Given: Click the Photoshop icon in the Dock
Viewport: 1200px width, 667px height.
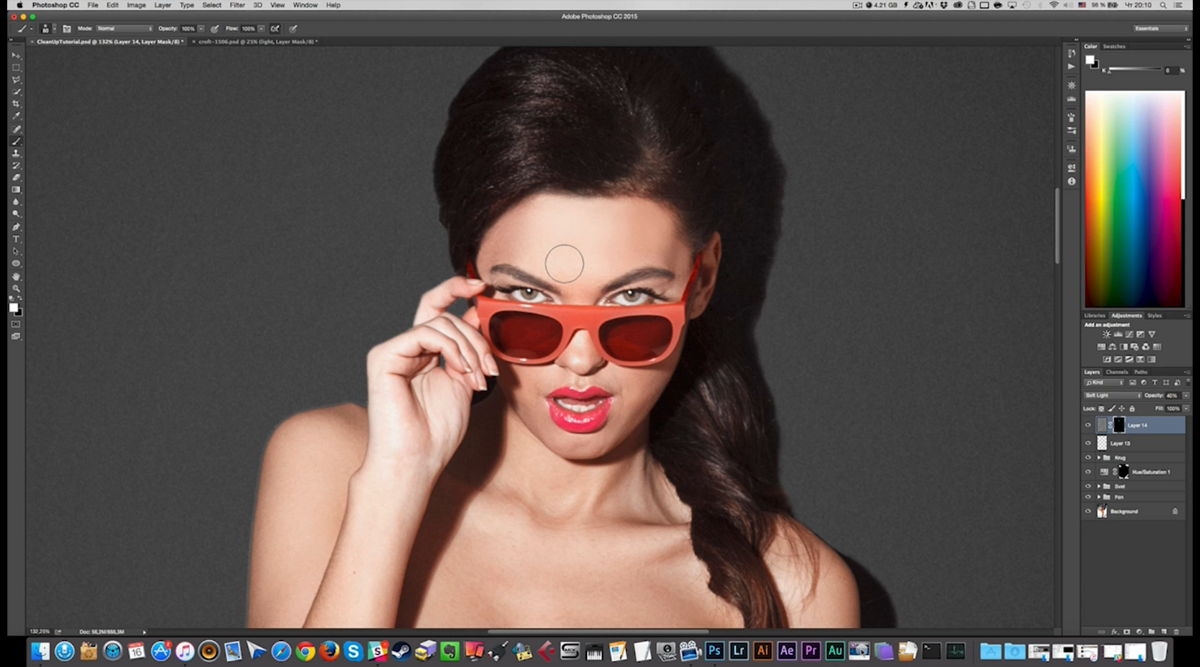Looking at the screenshot, I should pyautogui.click(x=714, y=651).
